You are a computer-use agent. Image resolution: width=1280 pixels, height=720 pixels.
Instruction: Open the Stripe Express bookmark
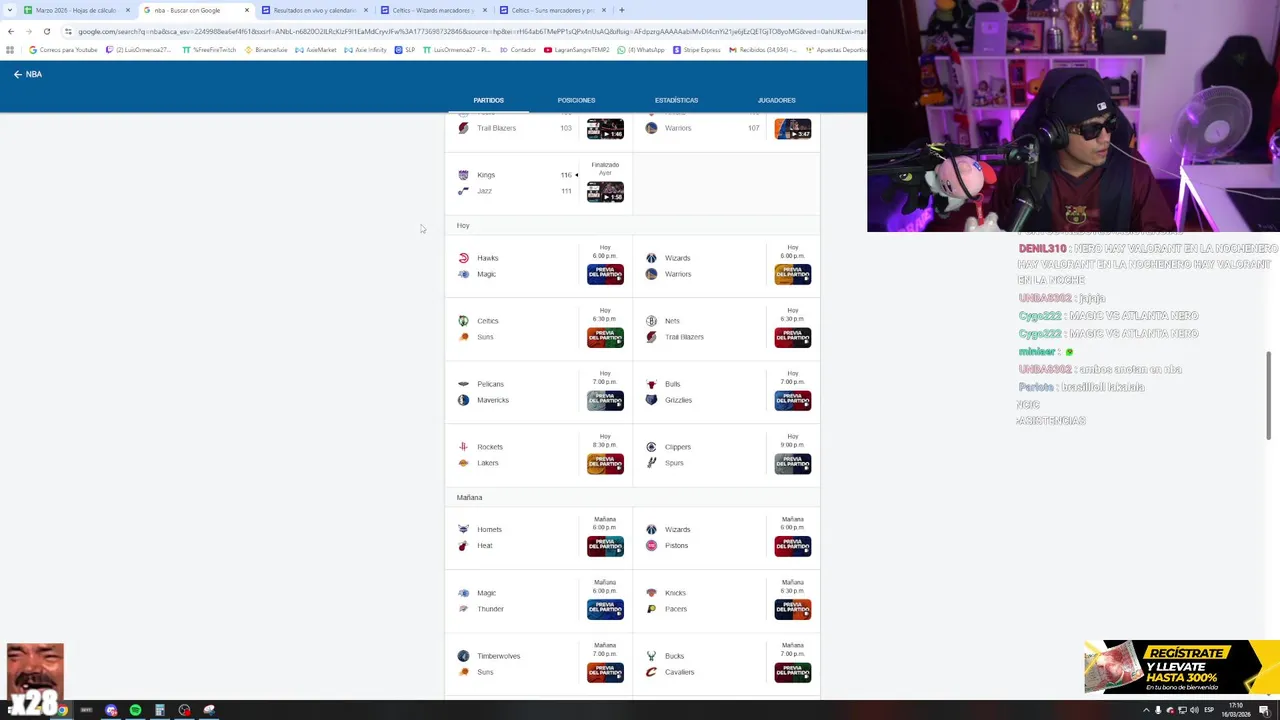click(697, 49)
